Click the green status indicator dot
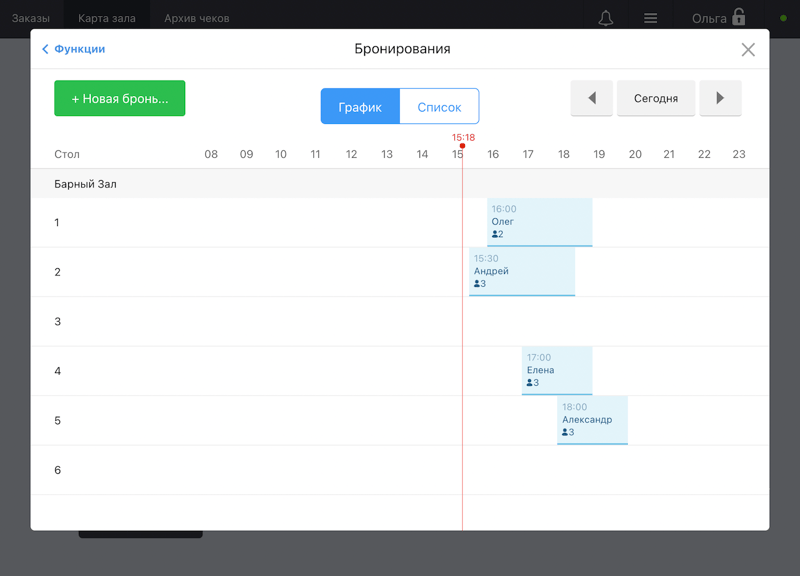800x576 pixels. point(783,18)
